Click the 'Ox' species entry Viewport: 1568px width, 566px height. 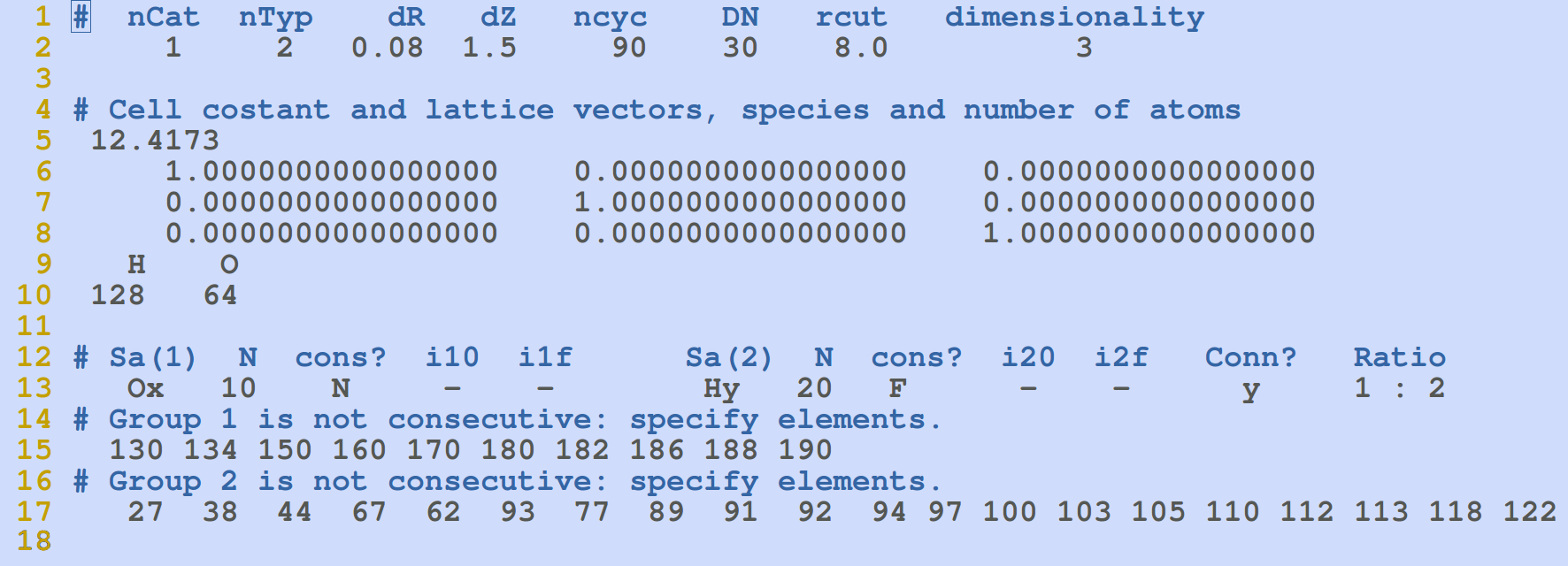point(146,388)
